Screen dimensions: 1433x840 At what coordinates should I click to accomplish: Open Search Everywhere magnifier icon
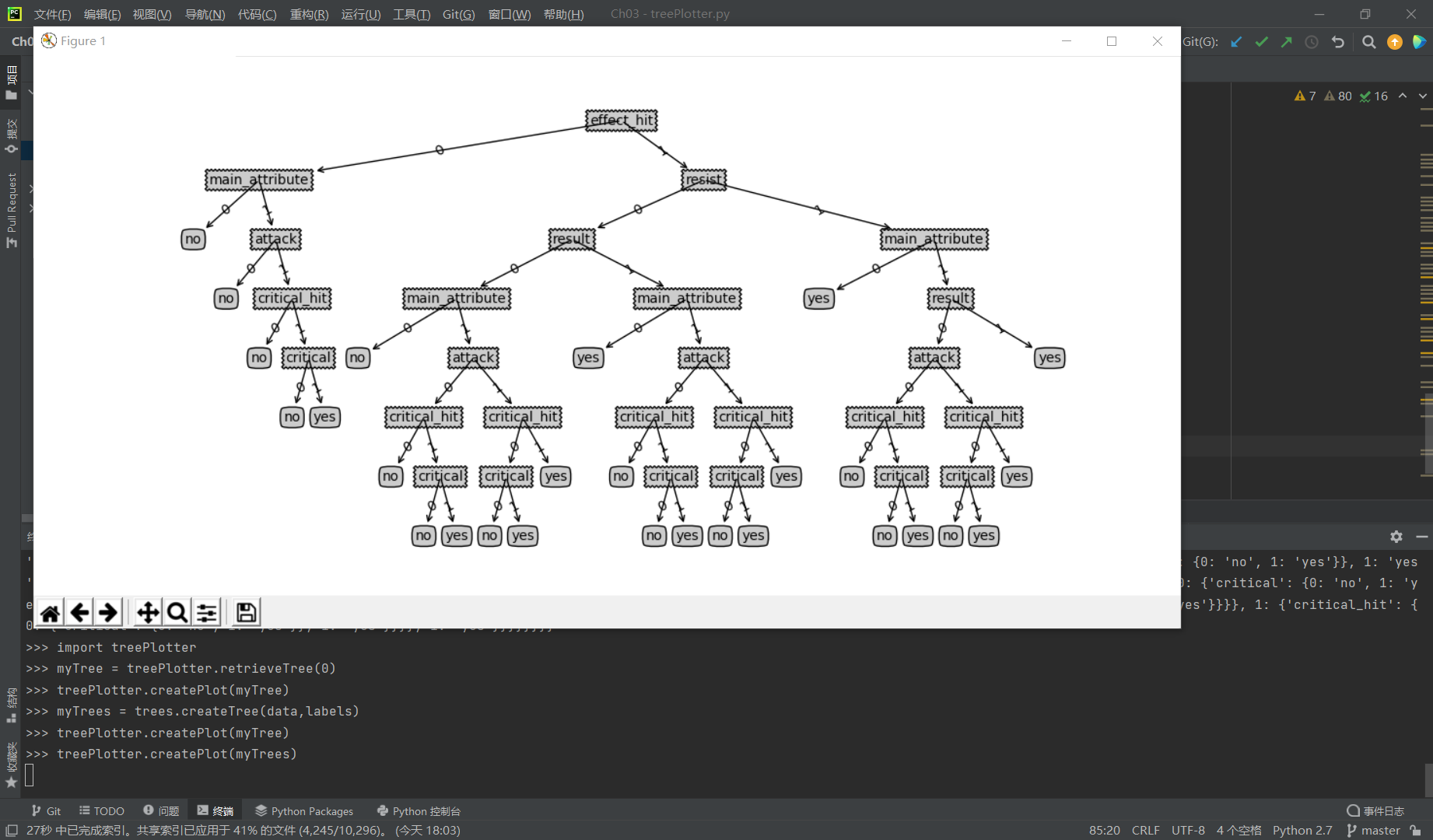tap(1369, 42)
